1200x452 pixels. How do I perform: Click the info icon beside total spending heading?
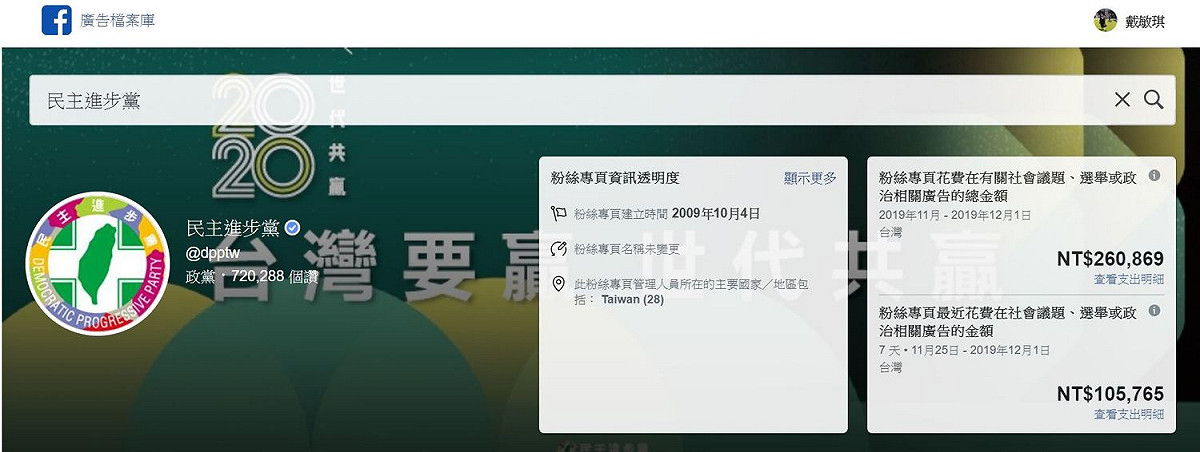tap(1154, 175)
